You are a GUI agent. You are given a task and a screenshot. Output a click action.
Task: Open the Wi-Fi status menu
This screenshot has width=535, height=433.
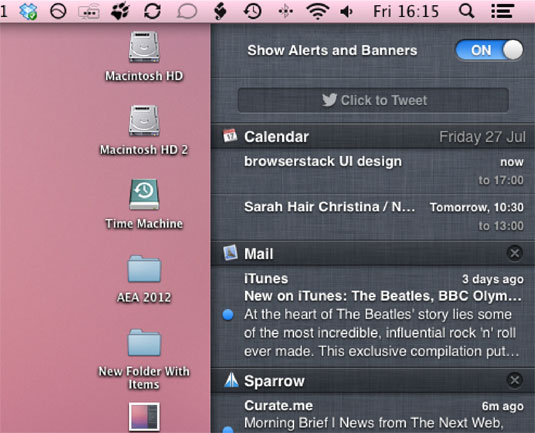coord(318,11)
